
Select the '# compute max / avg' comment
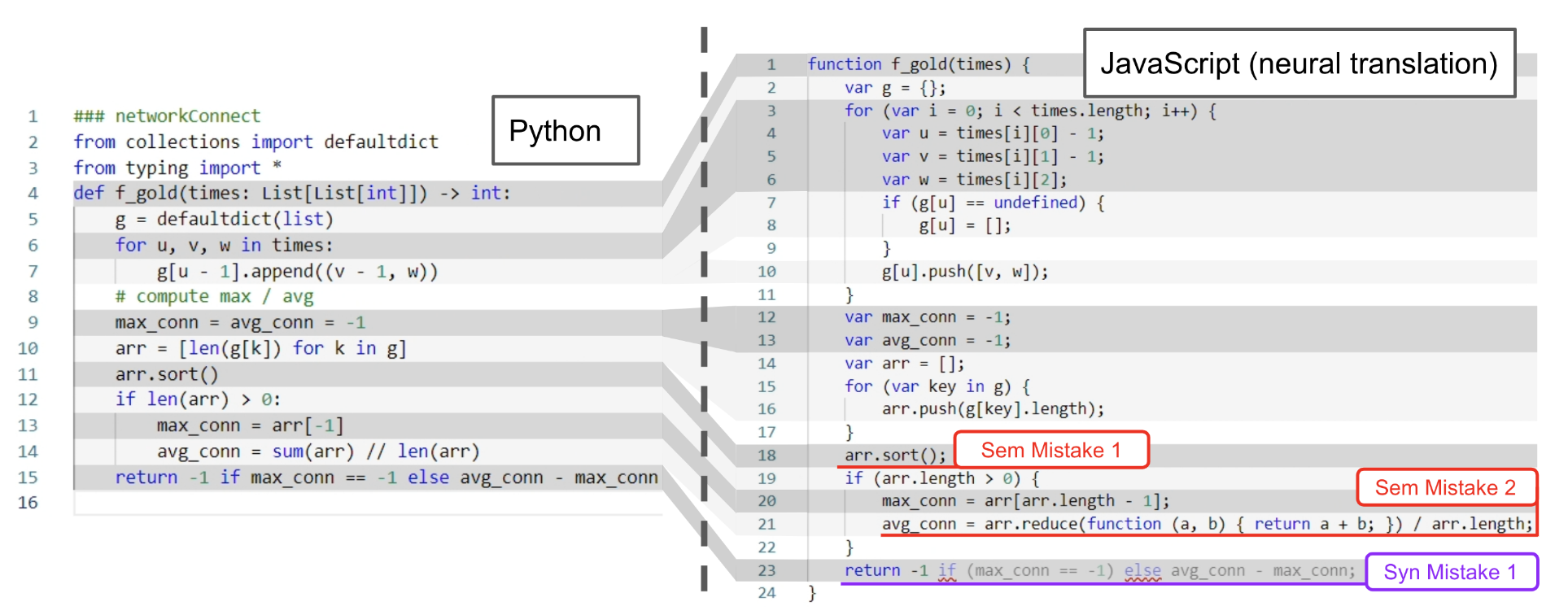[x=214, y=297]
